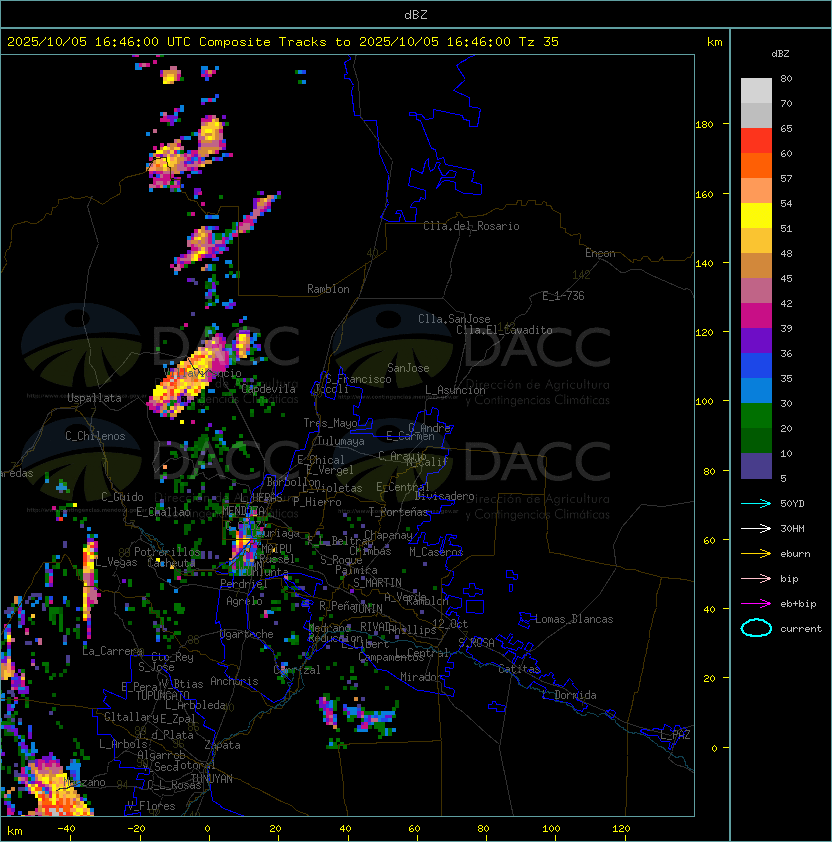Click the 'Zapata' place label

coord(222,745)
